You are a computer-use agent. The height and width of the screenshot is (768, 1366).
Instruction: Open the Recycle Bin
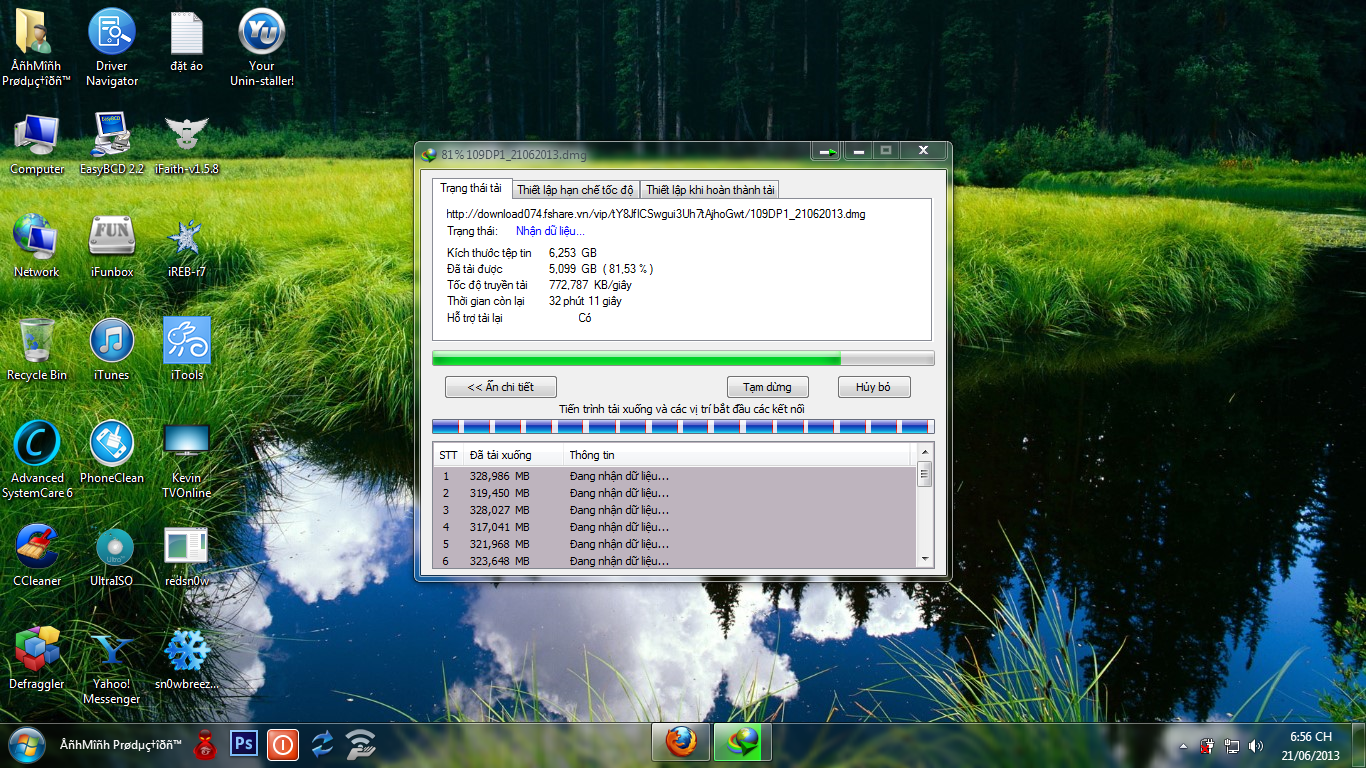(x=37, y=350)
